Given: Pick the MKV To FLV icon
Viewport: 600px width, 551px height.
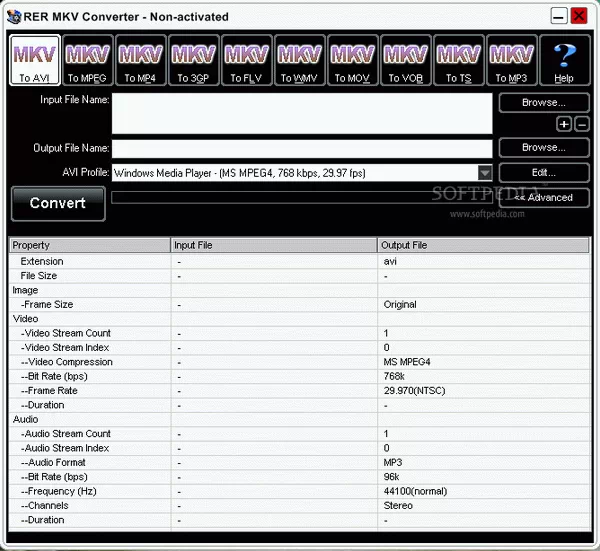Looking at the screenshot, I should click(x=247, y=60).
